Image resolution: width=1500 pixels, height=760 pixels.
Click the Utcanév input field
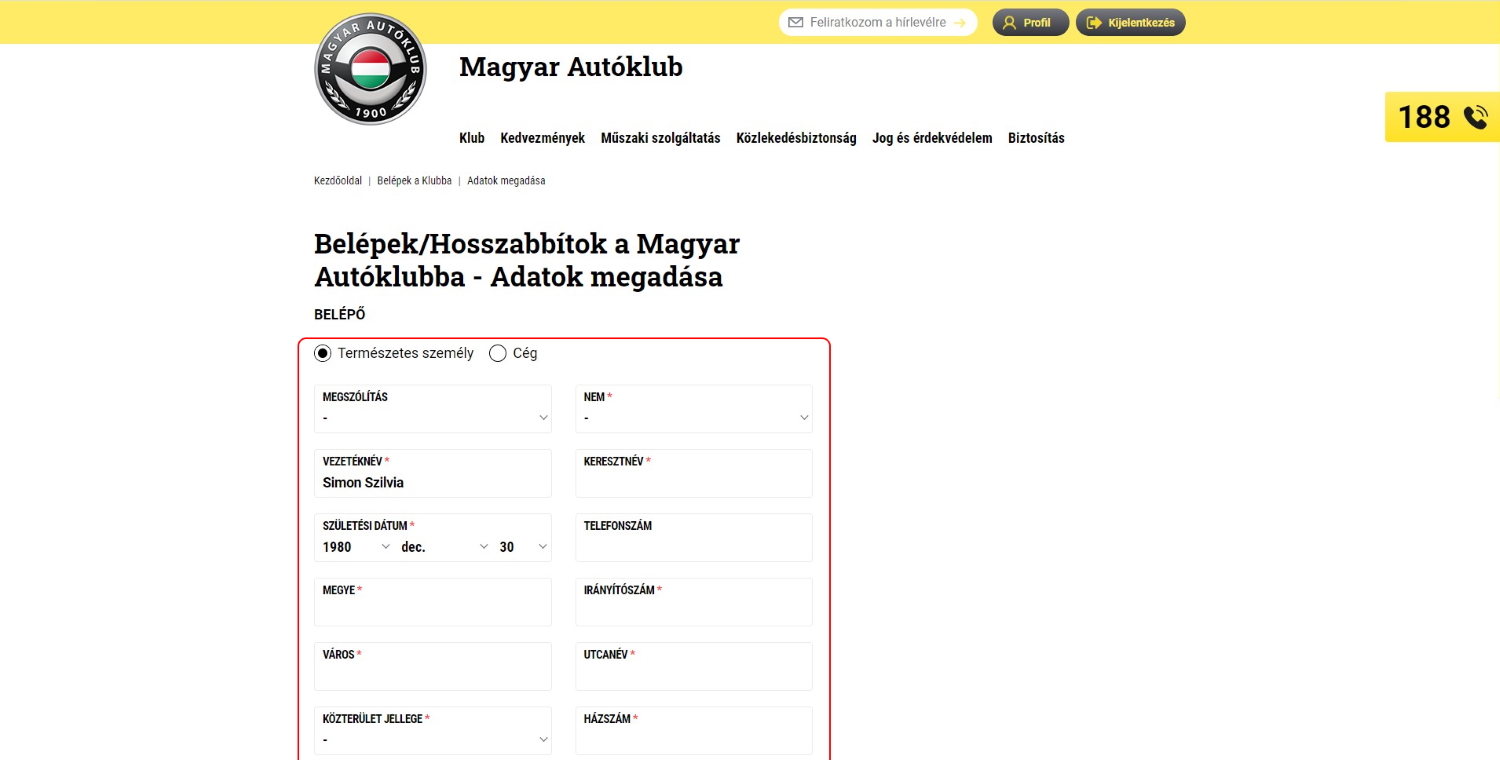click(694, 666)
